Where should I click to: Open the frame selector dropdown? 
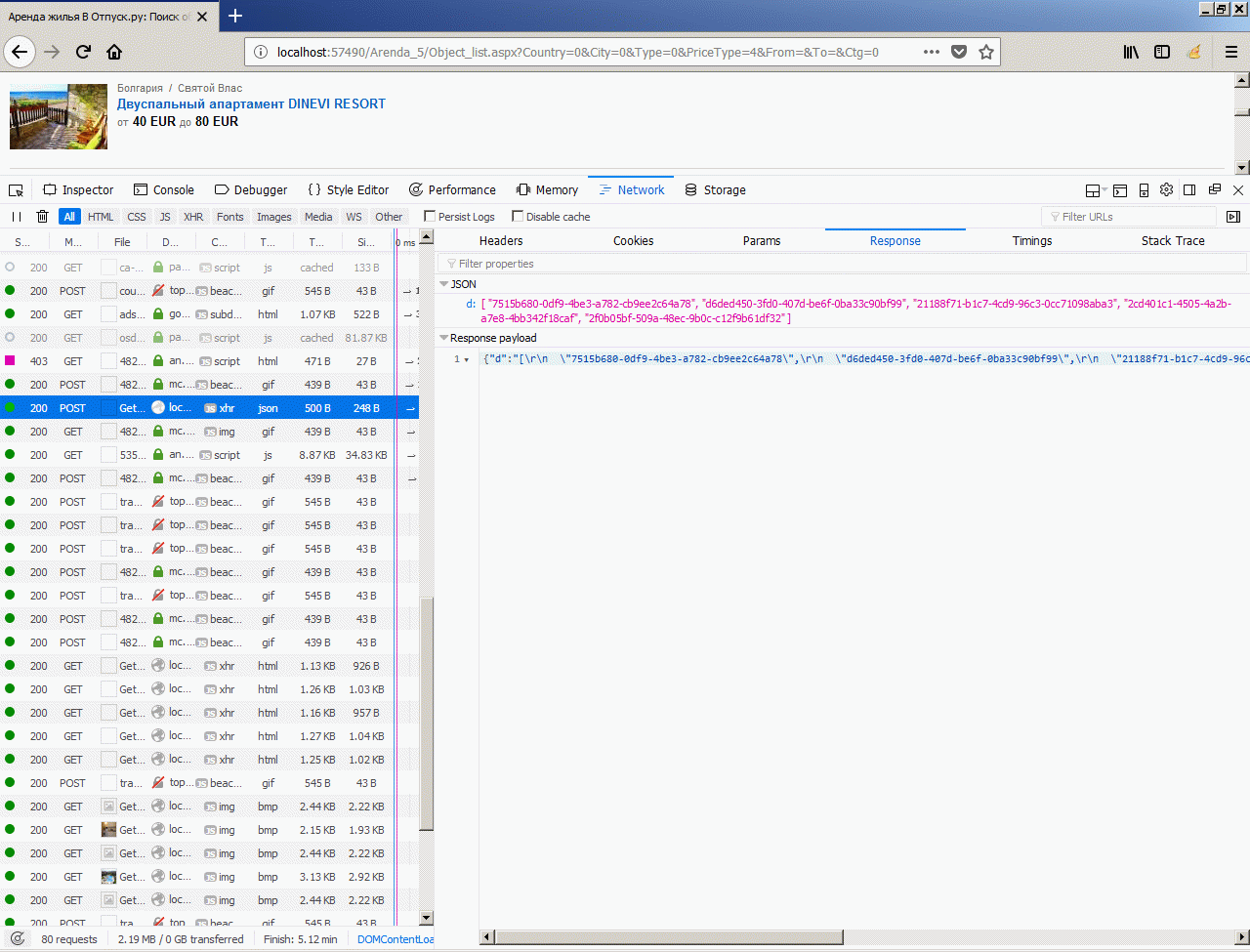(1097, 190)
